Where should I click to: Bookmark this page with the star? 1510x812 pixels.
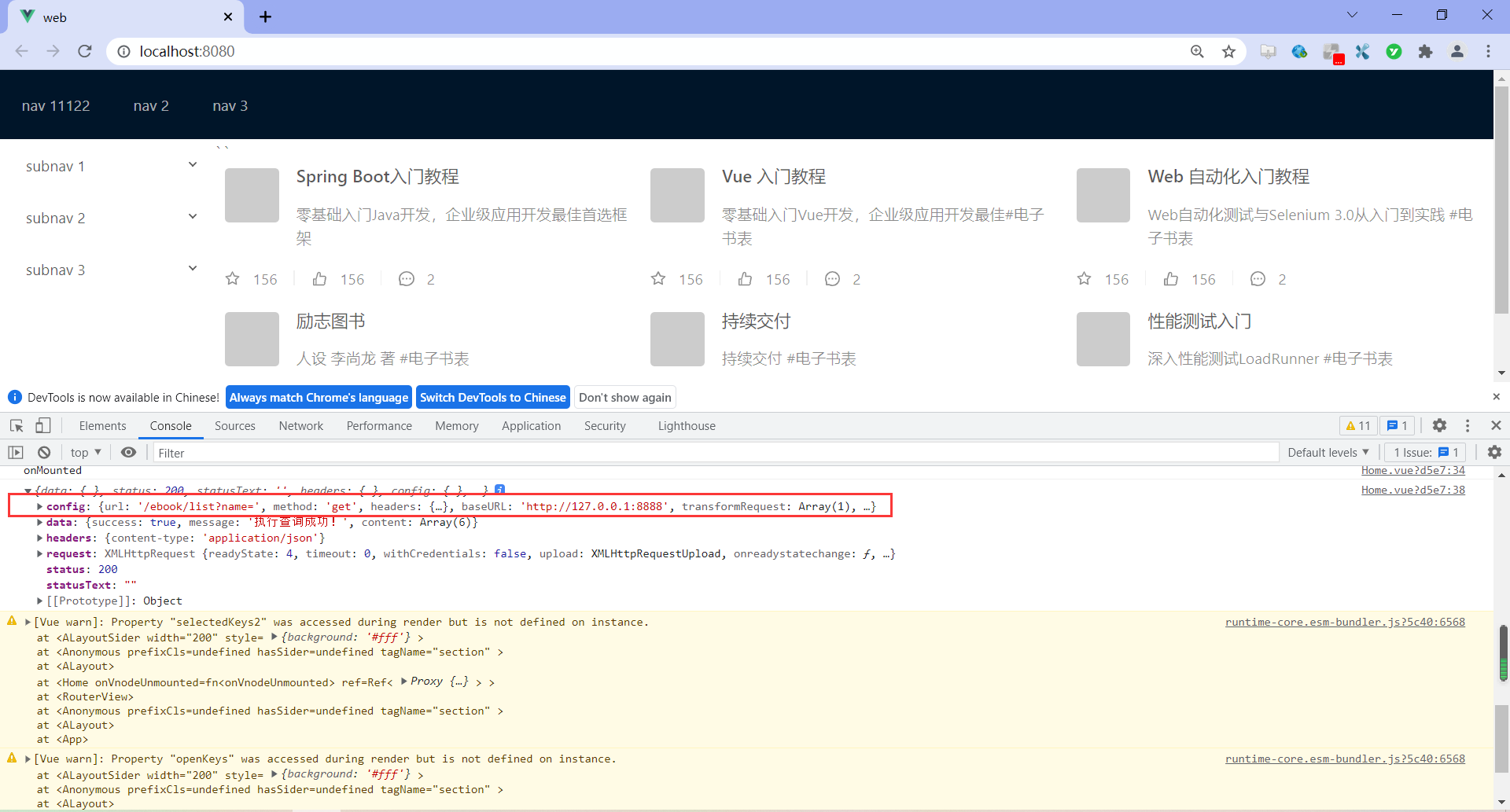(1228, 51)
